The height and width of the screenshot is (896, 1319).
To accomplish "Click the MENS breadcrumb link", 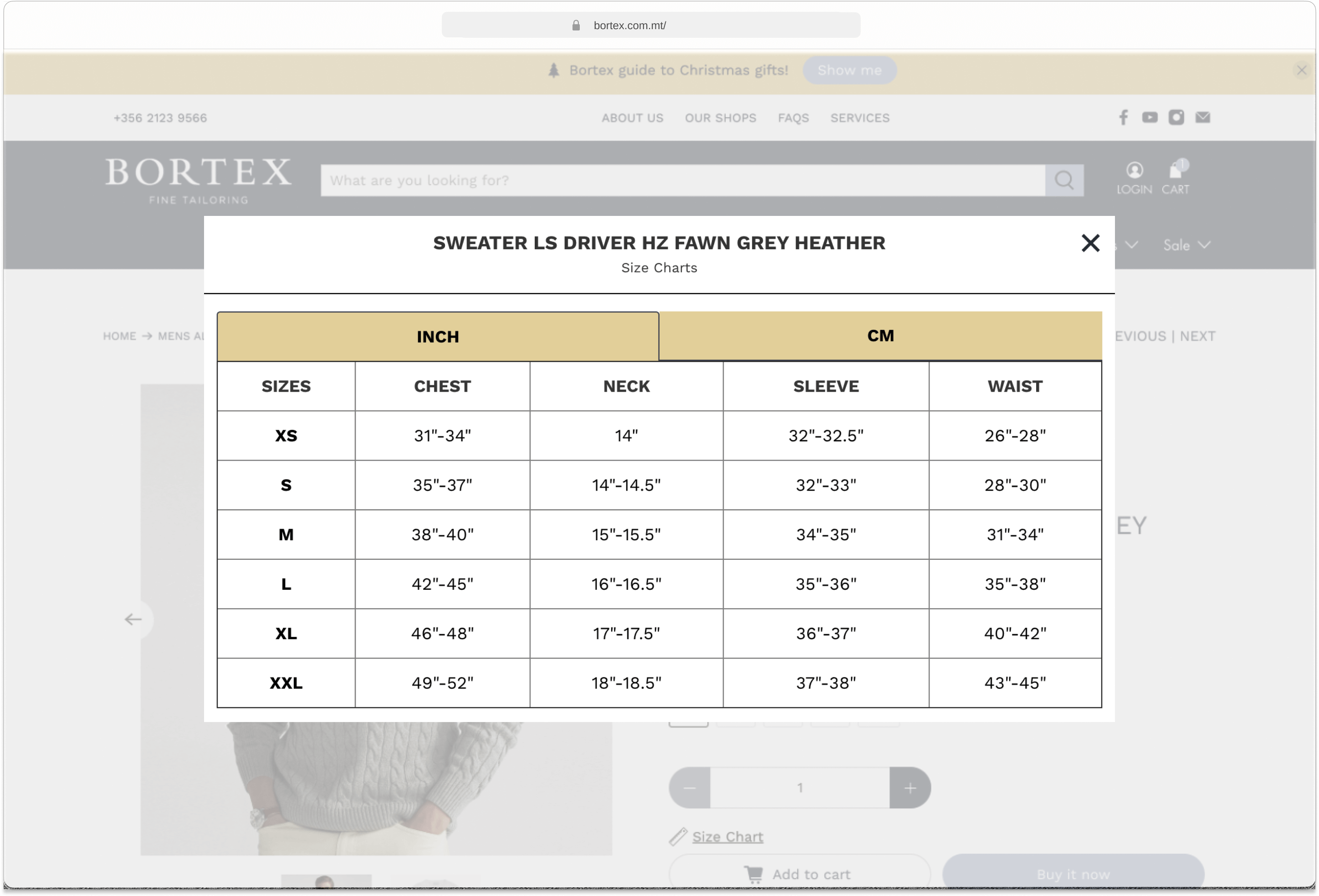I will tap(180, 336).
